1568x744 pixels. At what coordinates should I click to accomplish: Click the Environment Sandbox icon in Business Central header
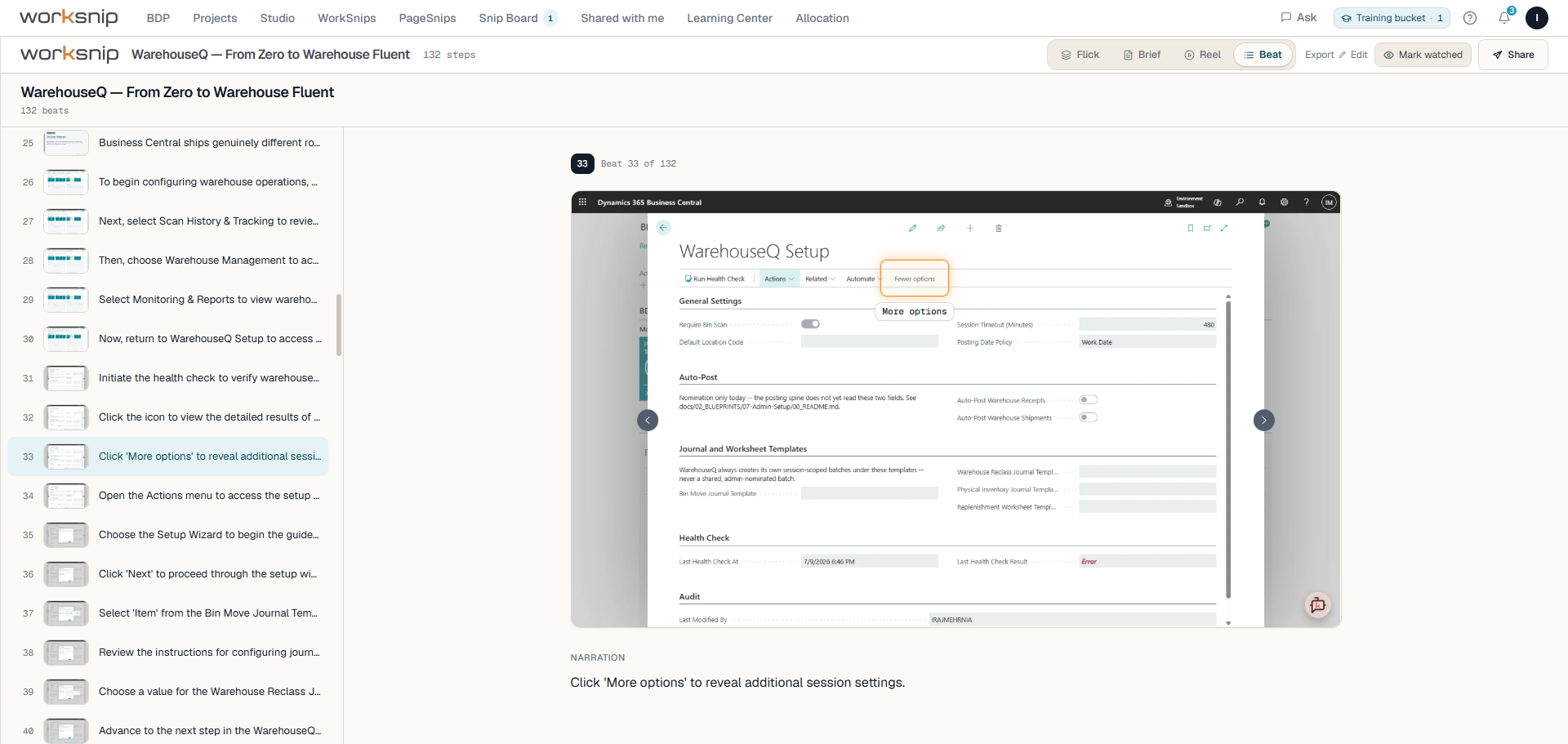pyautogui.click(x=1168, y=203)
